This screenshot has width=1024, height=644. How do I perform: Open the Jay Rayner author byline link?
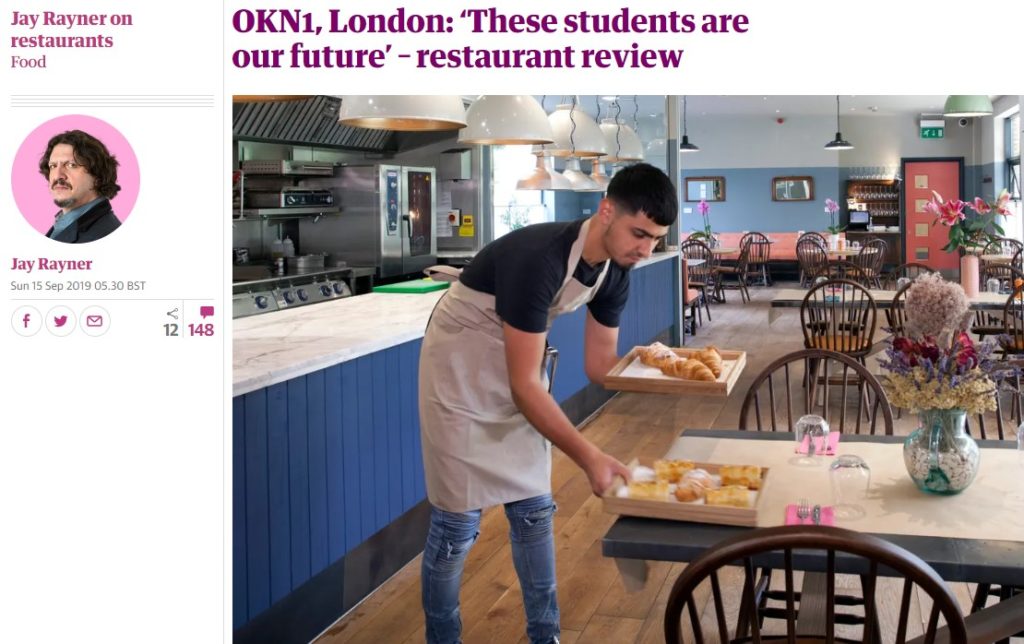pos(51,264)
